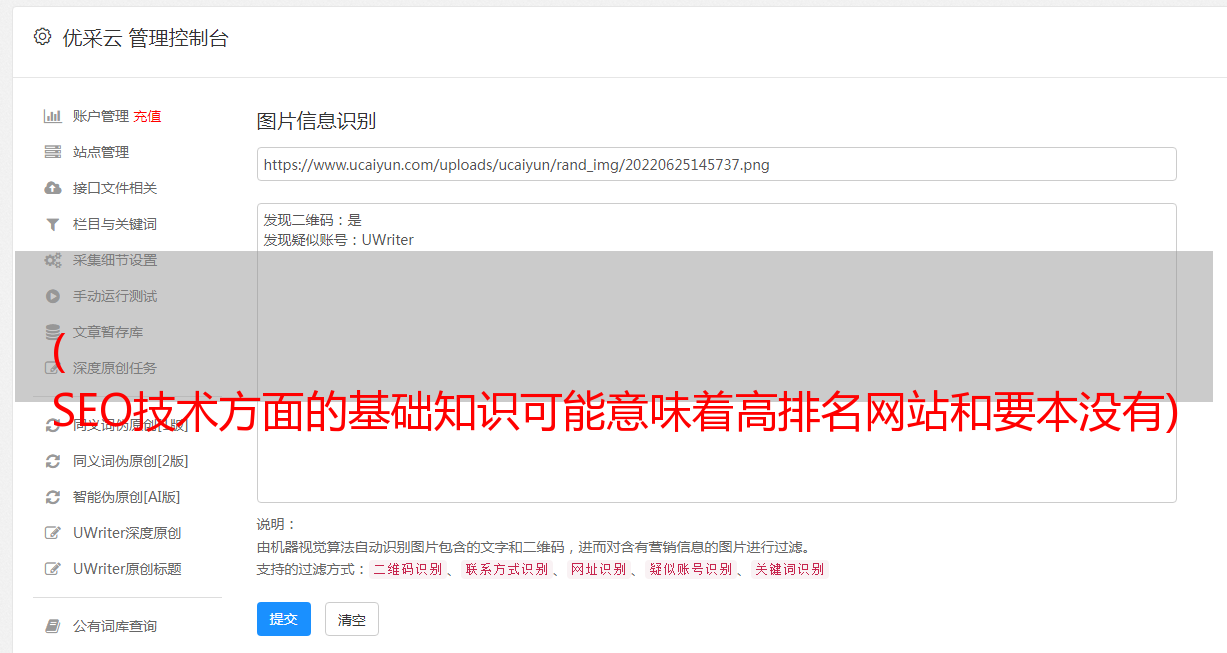Viewport: 1227px width, 653px height.
Task: Click the edit icon beside UWriter深度原创
Action: (x=53, y=533)
